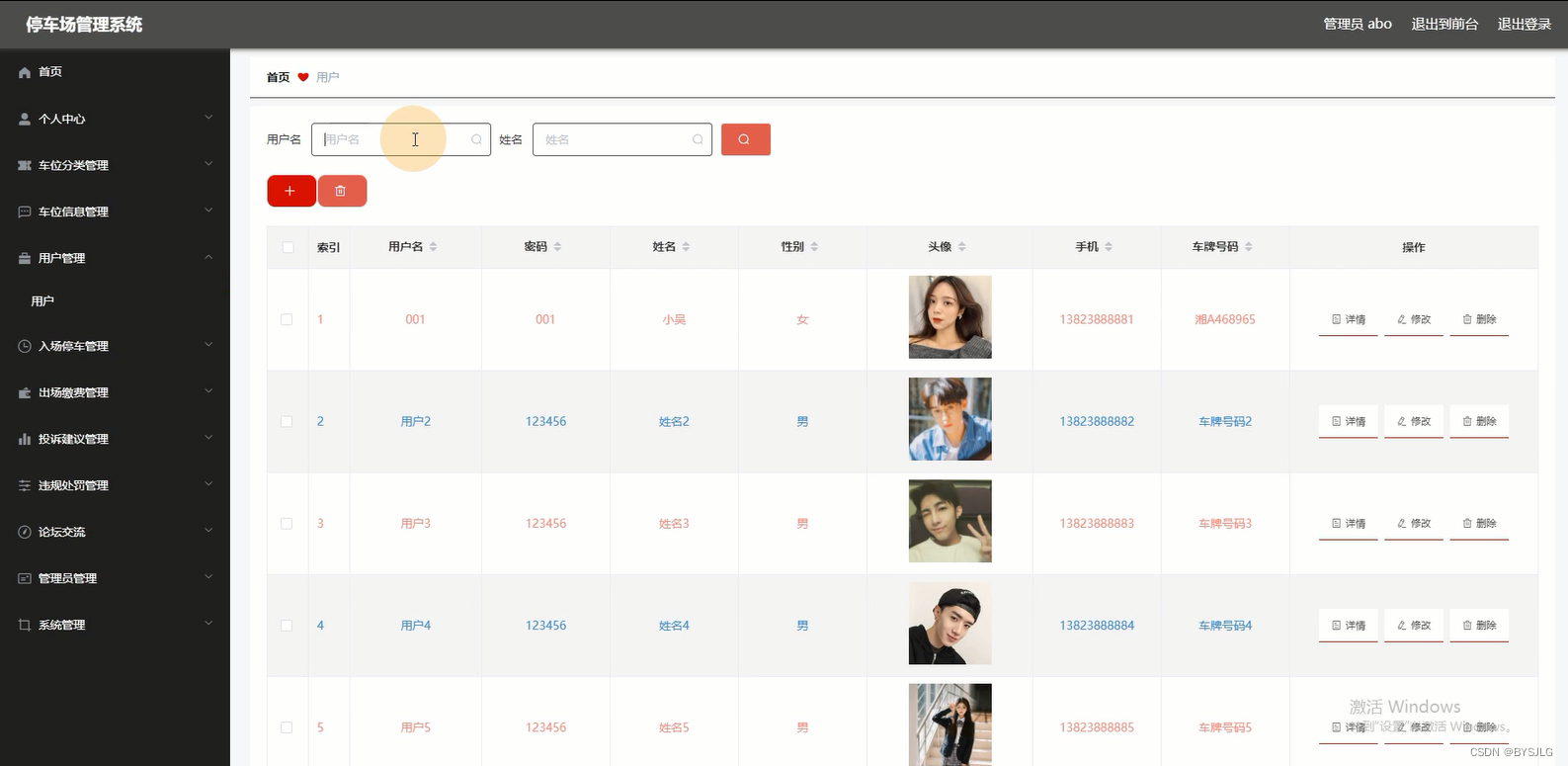Expand the 车位信息管理 chevron
1568x766 pixels.
click(x=208, y=211)
